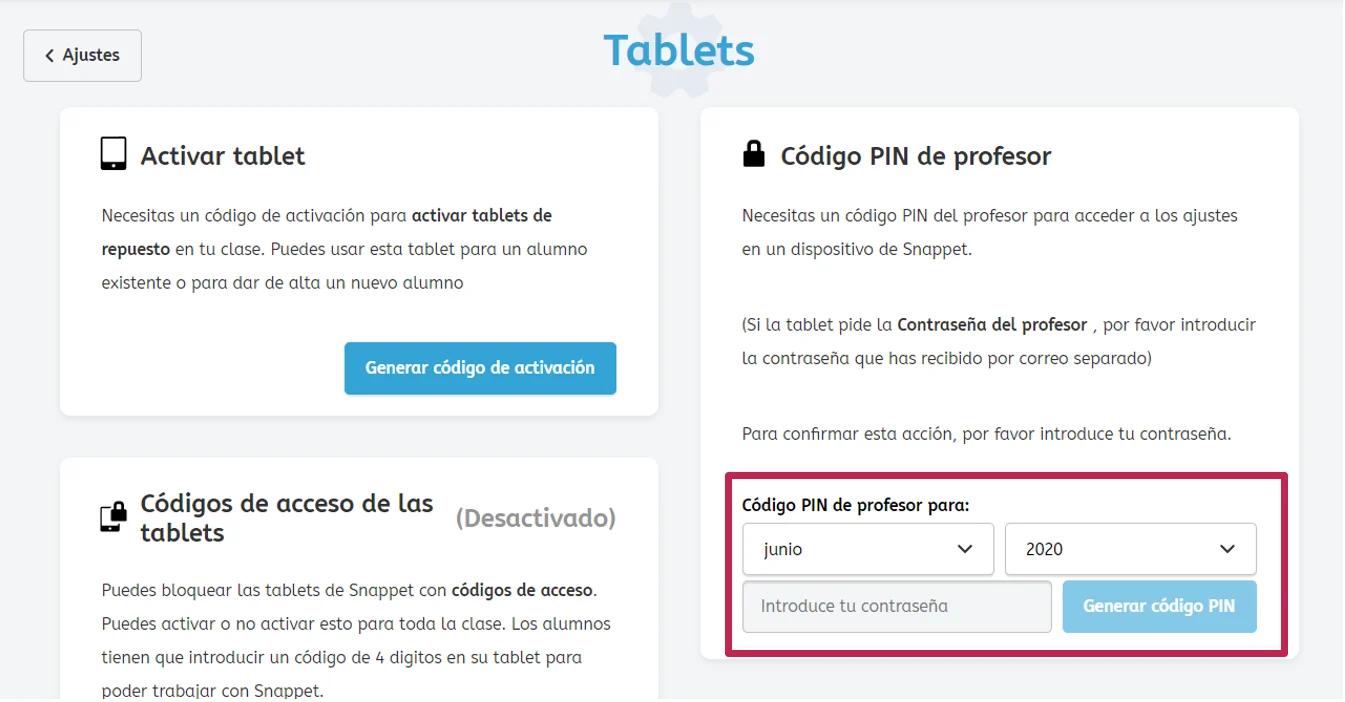Viewport: 1345px width, 702px height.
Task: Click the locked-tablet icon for Códigos de acceso
Action: [x=114, y=516]
